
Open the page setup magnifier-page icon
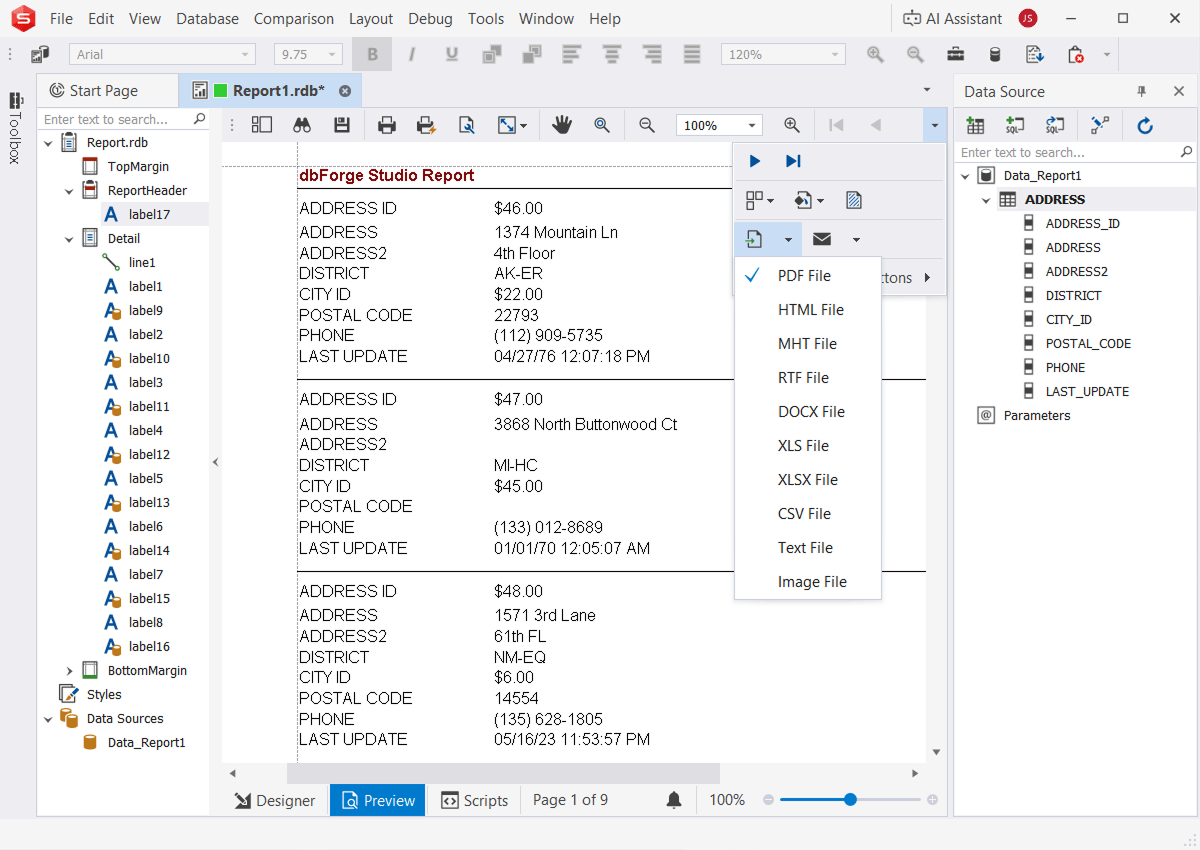[x=466, y=125]
